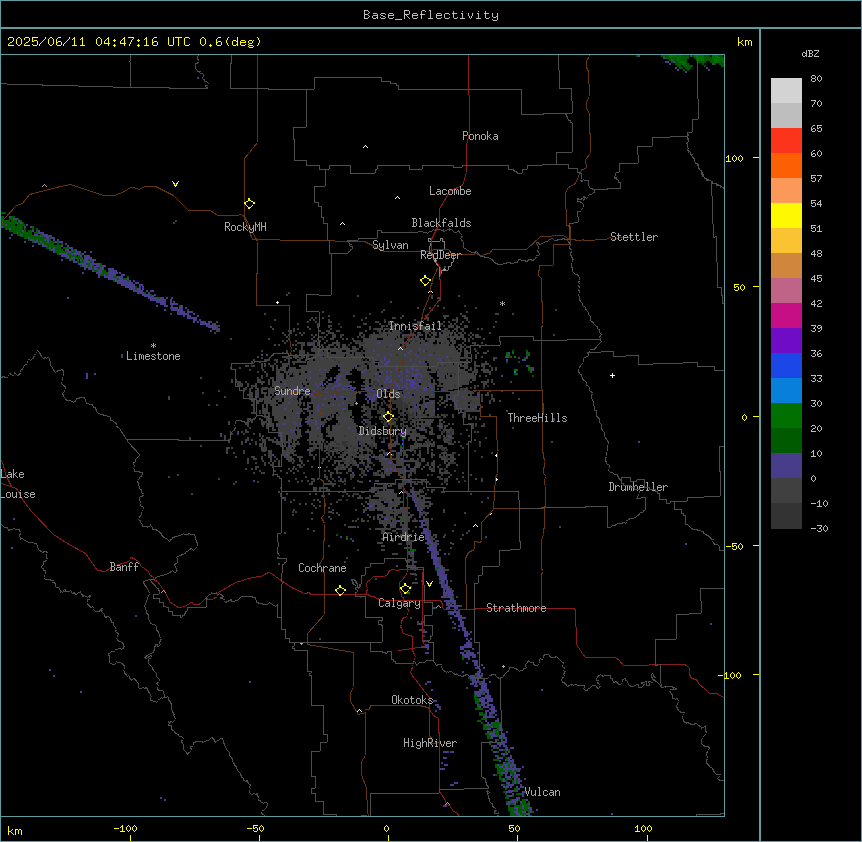Screen dimensions: 862x842
Task: Click the yellow V marker northwest of RockyMH
Action: point(175,184)
